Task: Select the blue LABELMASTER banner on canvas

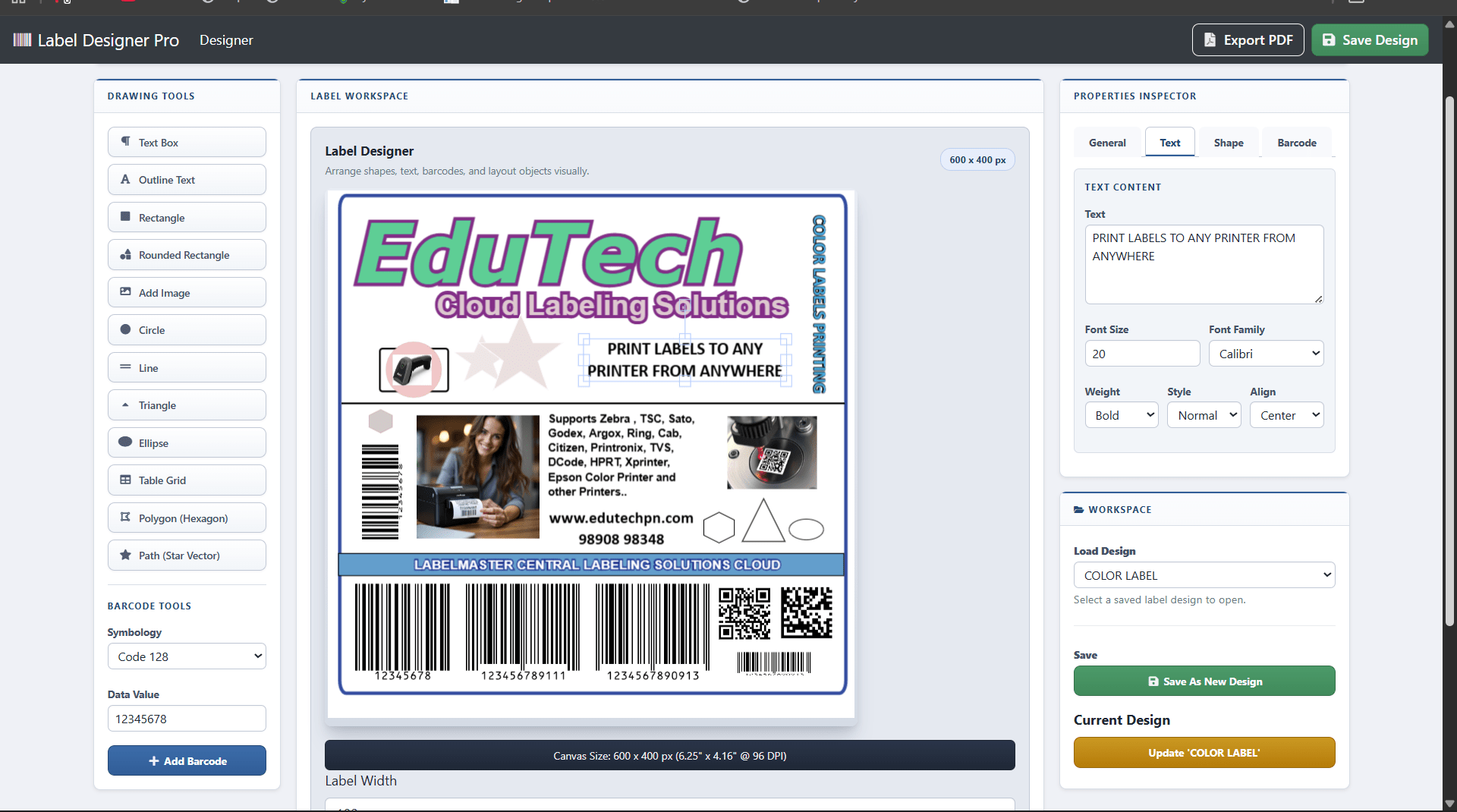Action: click(x=591, y=565)
